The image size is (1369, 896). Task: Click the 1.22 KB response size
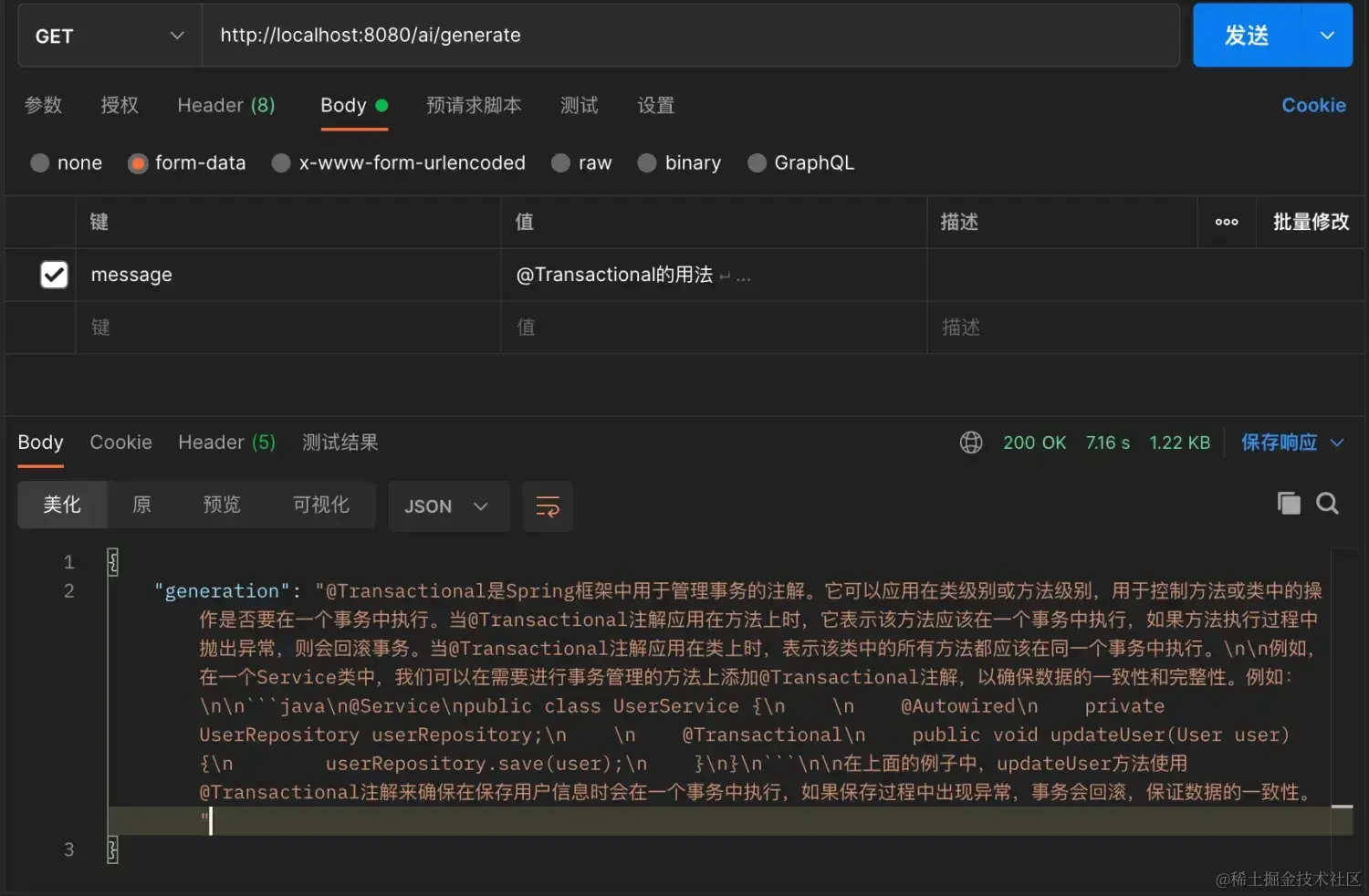[1179, 443]
